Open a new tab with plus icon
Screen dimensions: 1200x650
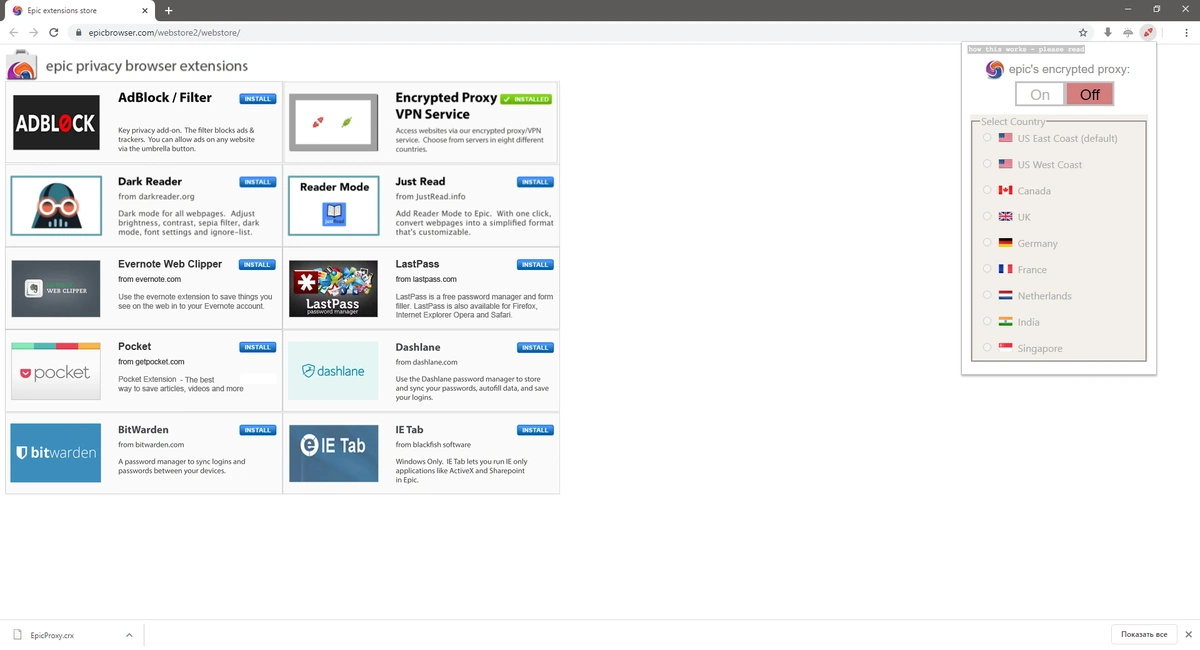point(169,10)
